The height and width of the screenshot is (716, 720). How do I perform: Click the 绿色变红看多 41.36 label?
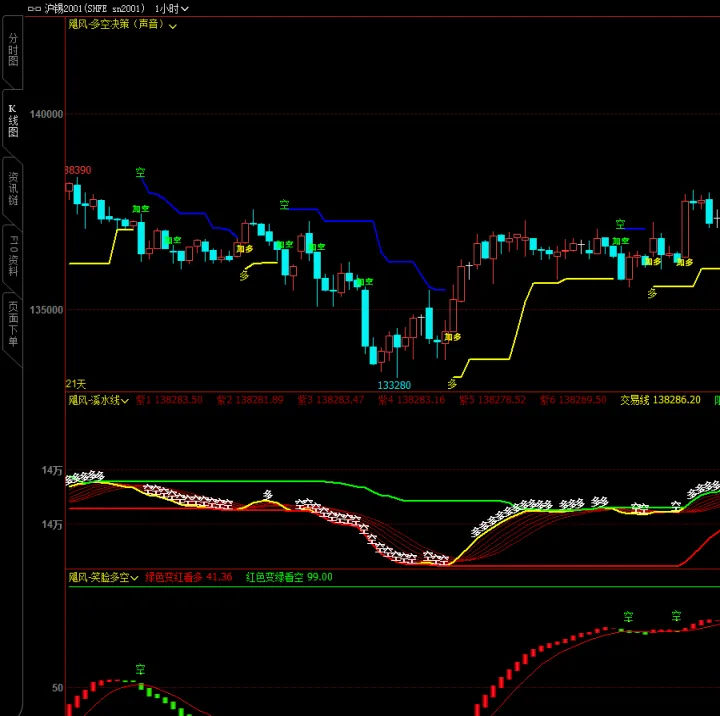pos(189,577)
